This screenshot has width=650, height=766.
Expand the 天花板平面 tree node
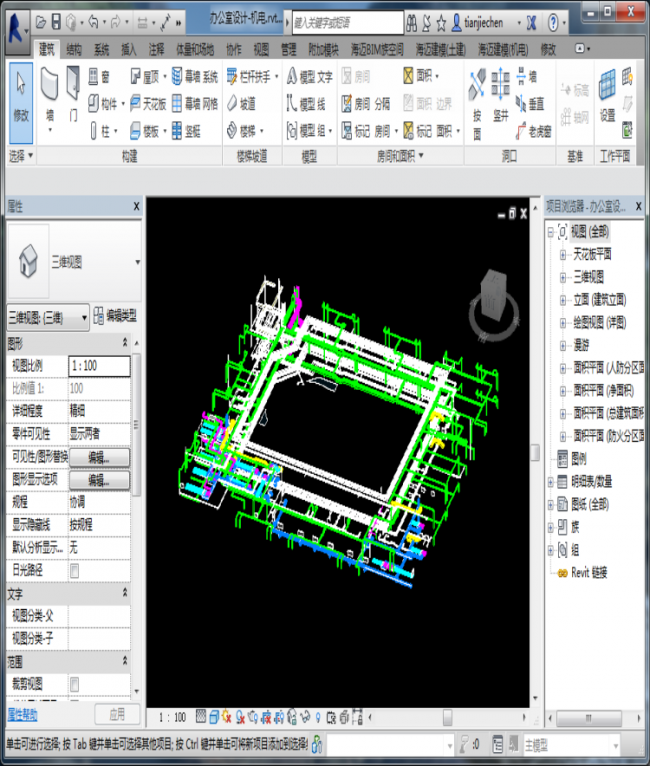[564, 255]
